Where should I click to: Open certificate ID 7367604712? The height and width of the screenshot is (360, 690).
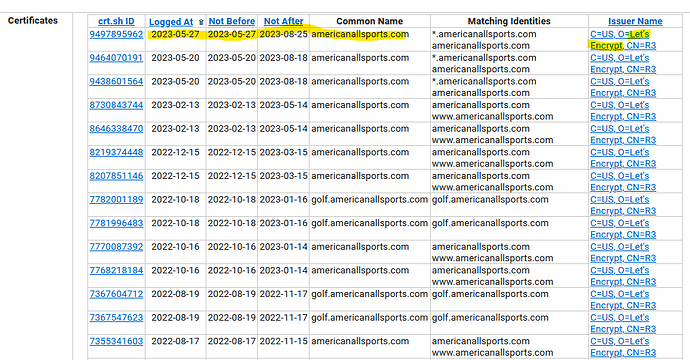click(x=116, y=294)
